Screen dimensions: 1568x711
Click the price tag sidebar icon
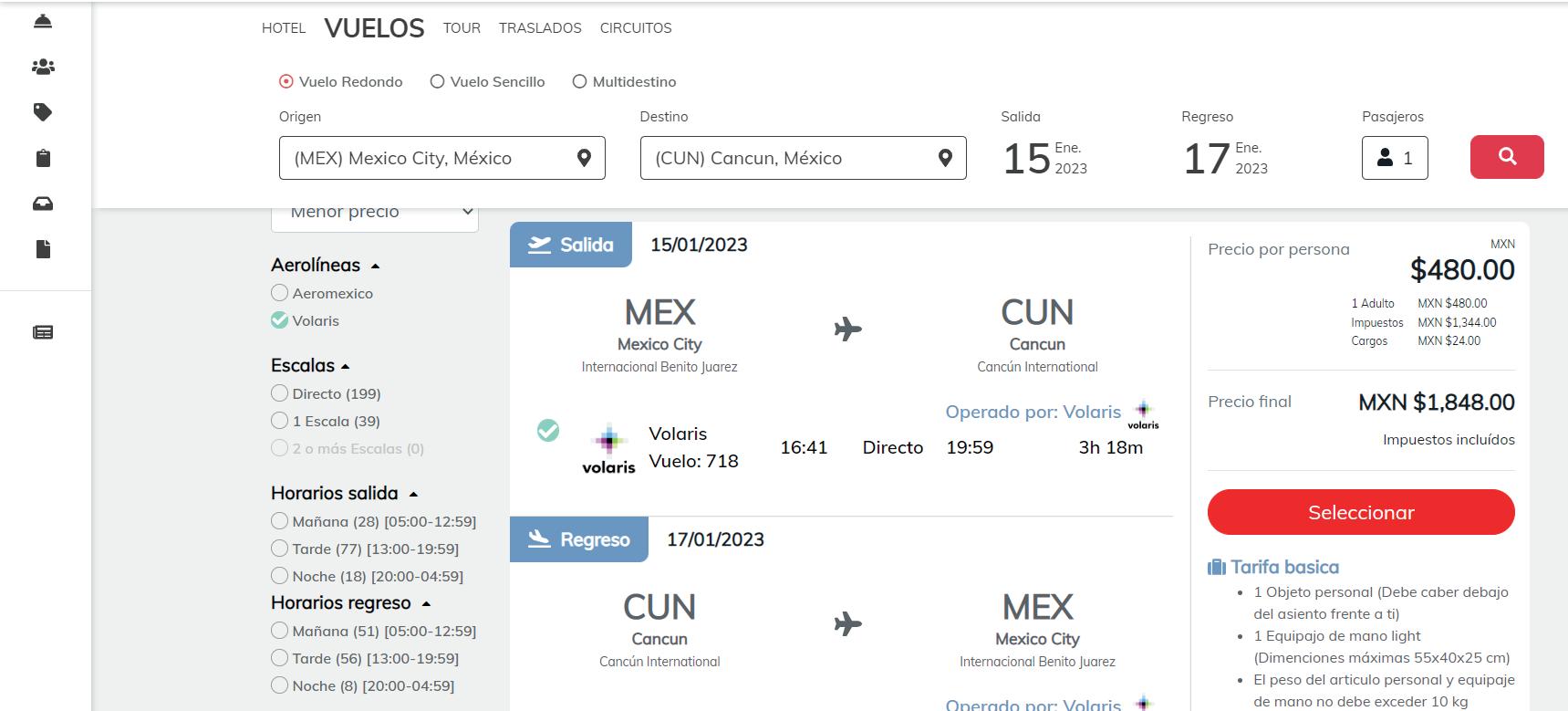(43, 112)
